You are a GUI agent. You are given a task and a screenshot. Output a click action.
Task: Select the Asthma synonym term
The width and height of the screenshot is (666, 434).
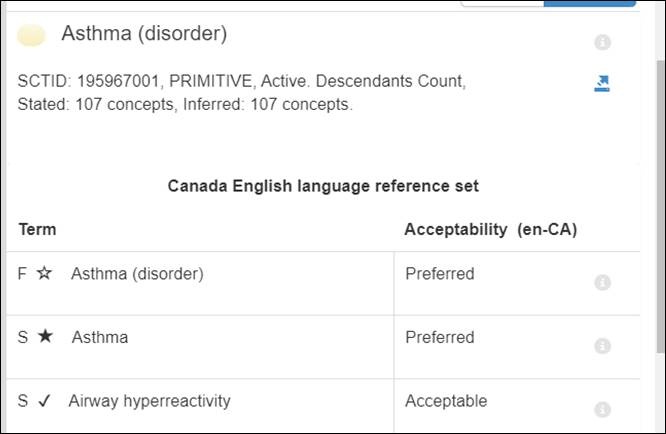click(100, 337)
